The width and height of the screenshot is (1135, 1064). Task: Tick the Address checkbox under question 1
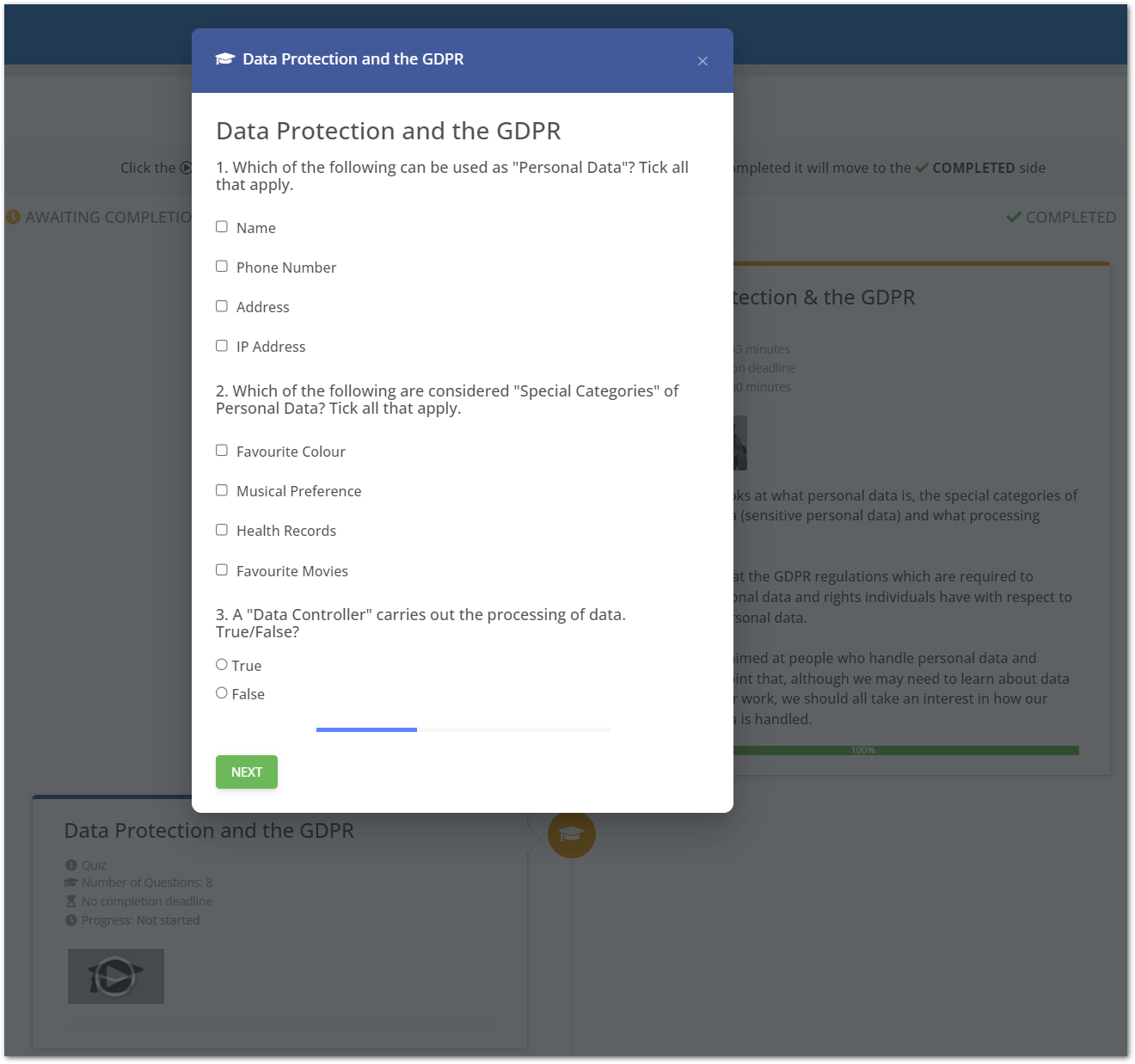point(222,306)
